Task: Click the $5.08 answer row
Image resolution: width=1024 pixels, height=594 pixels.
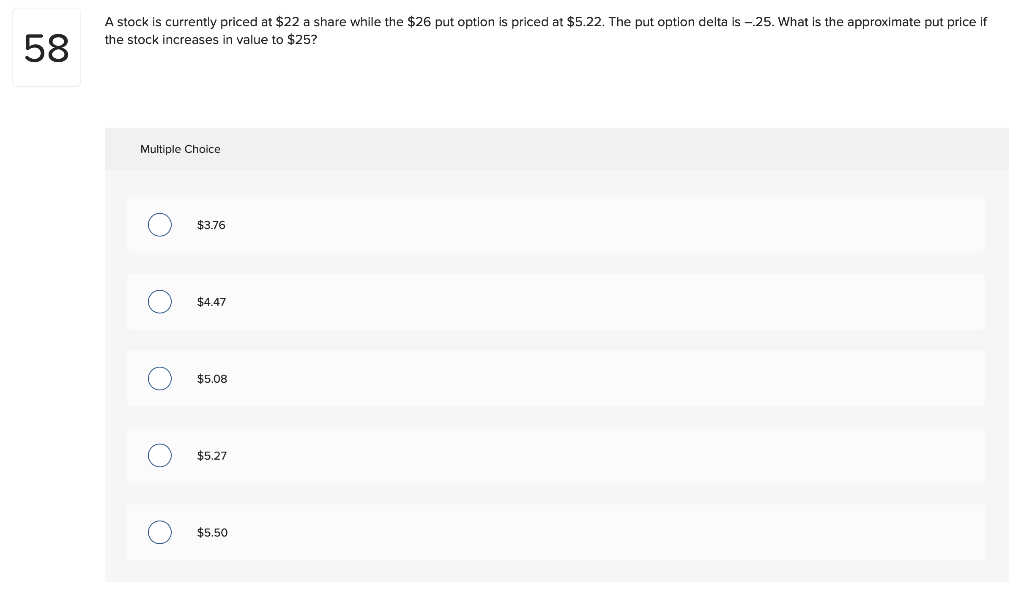Action: coord(556,378)
